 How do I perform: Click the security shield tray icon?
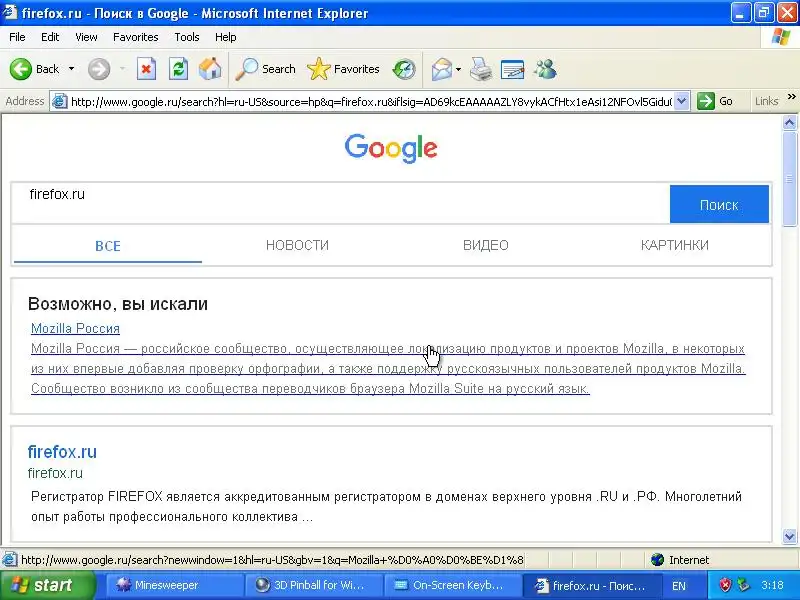point(725,585)
